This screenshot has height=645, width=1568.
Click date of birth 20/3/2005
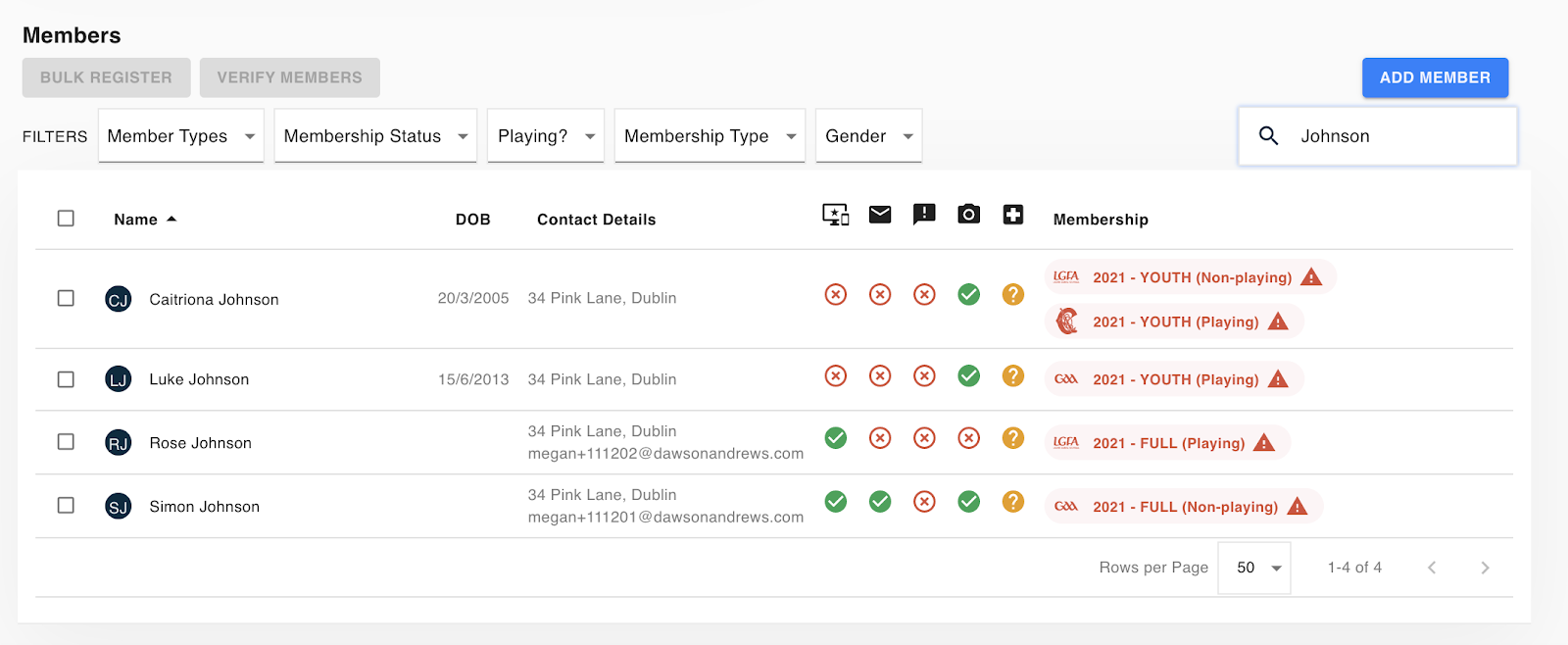[x=473, y=298]
